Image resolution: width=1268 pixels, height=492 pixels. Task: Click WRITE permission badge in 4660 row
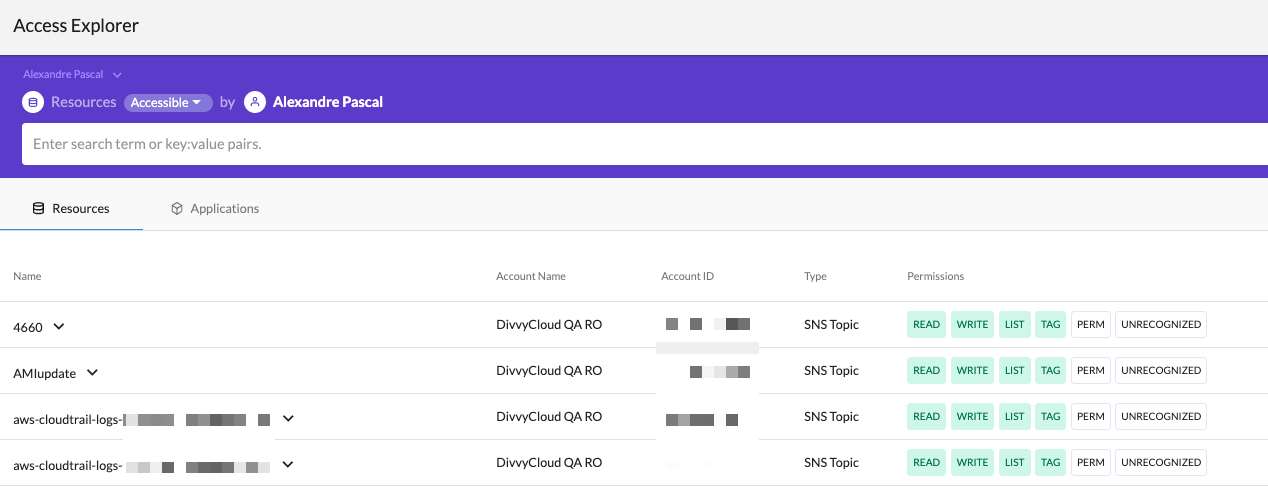[x=972, y=325]
